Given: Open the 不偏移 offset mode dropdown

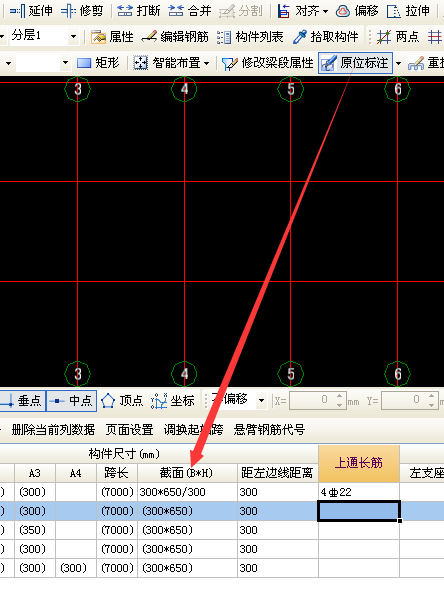Looking at the screenshot, I should point(261,400).
